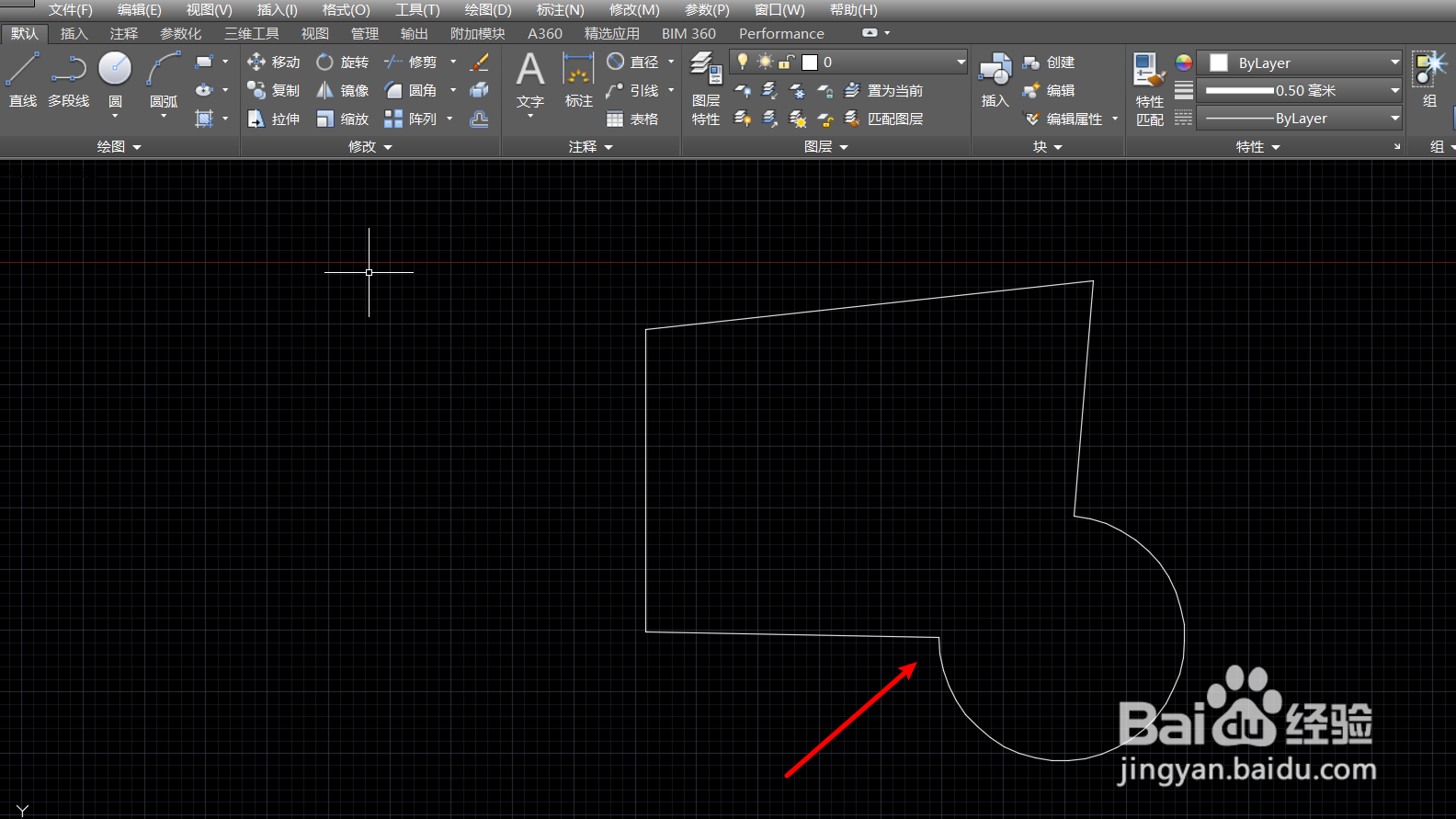Click the 修剪 (Trim) tool
This screenshot has width=1456, height=819.
click(411, 62)
